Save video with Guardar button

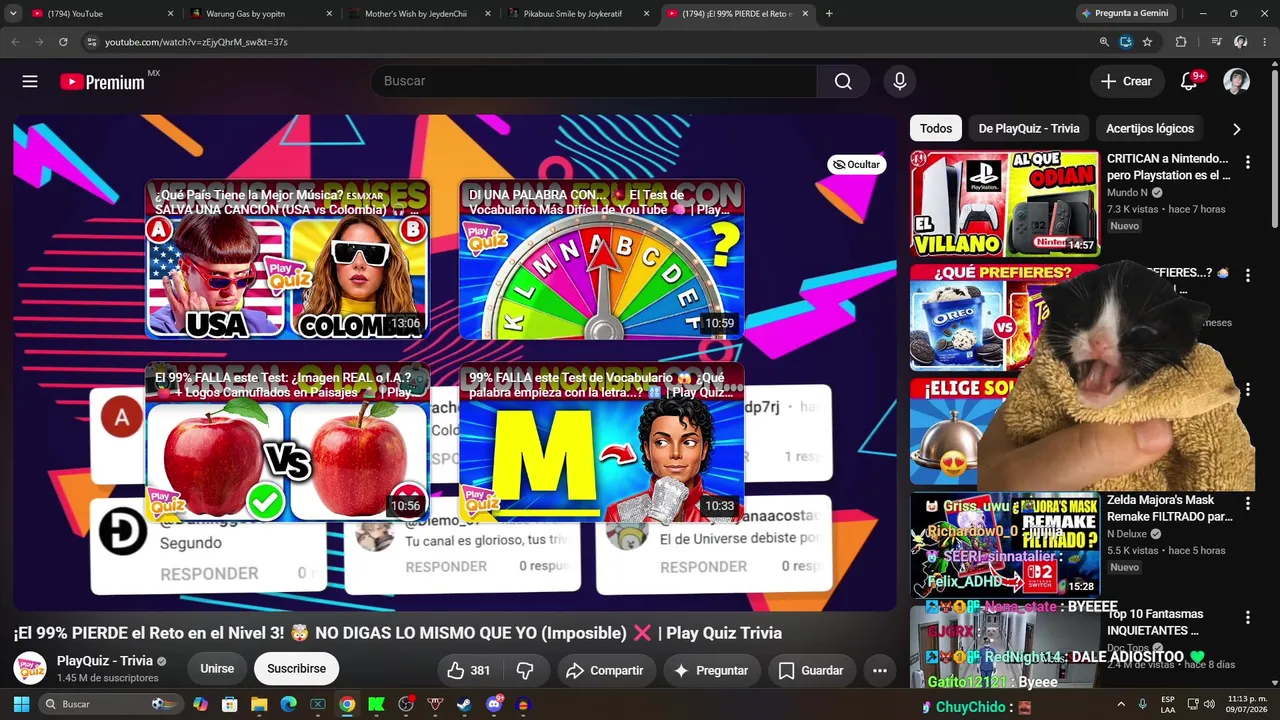pos(811,670)
